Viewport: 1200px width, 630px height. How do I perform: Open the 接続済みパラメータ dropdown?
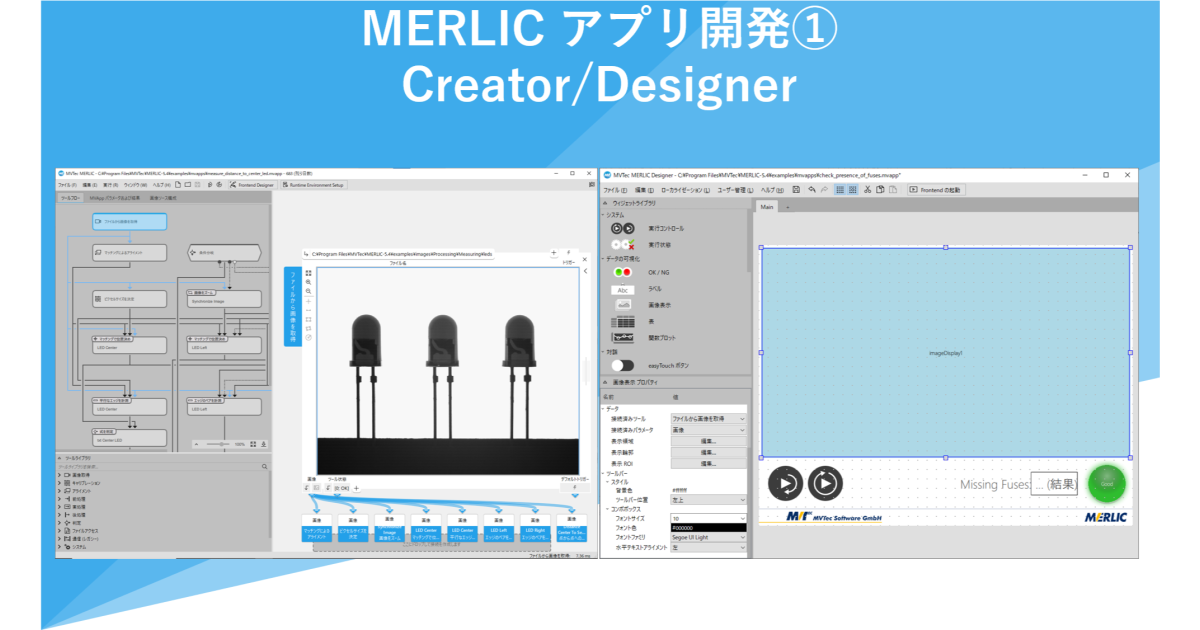(708, 430)
